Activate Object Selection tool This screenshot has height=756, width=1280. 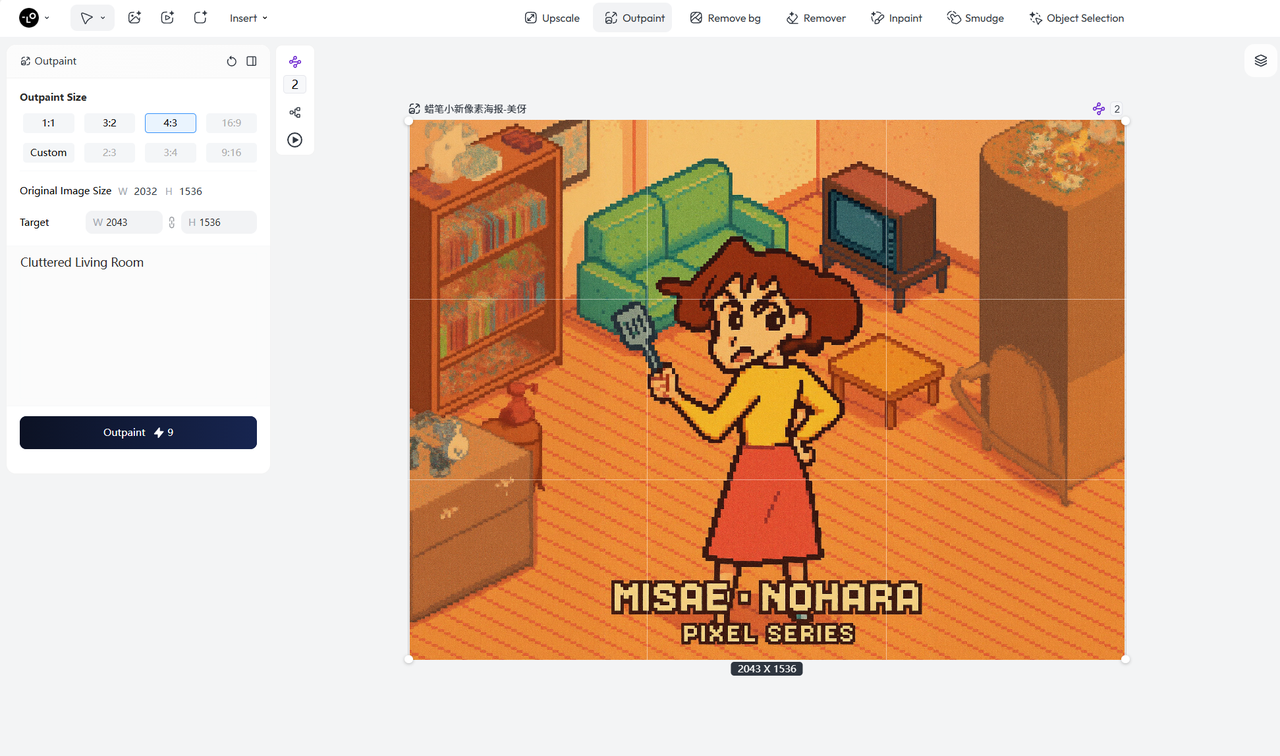coord(1076,18)
